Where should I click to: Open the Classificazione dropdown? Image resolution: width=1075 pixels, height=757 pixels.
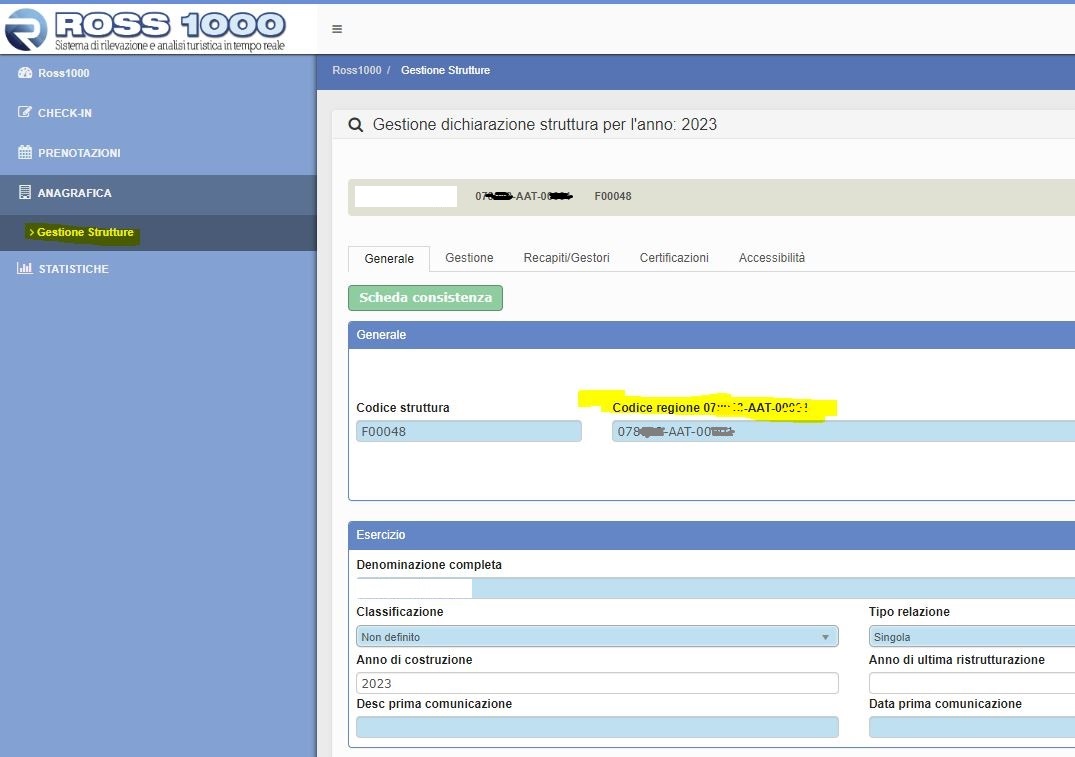tap(597, 637)
